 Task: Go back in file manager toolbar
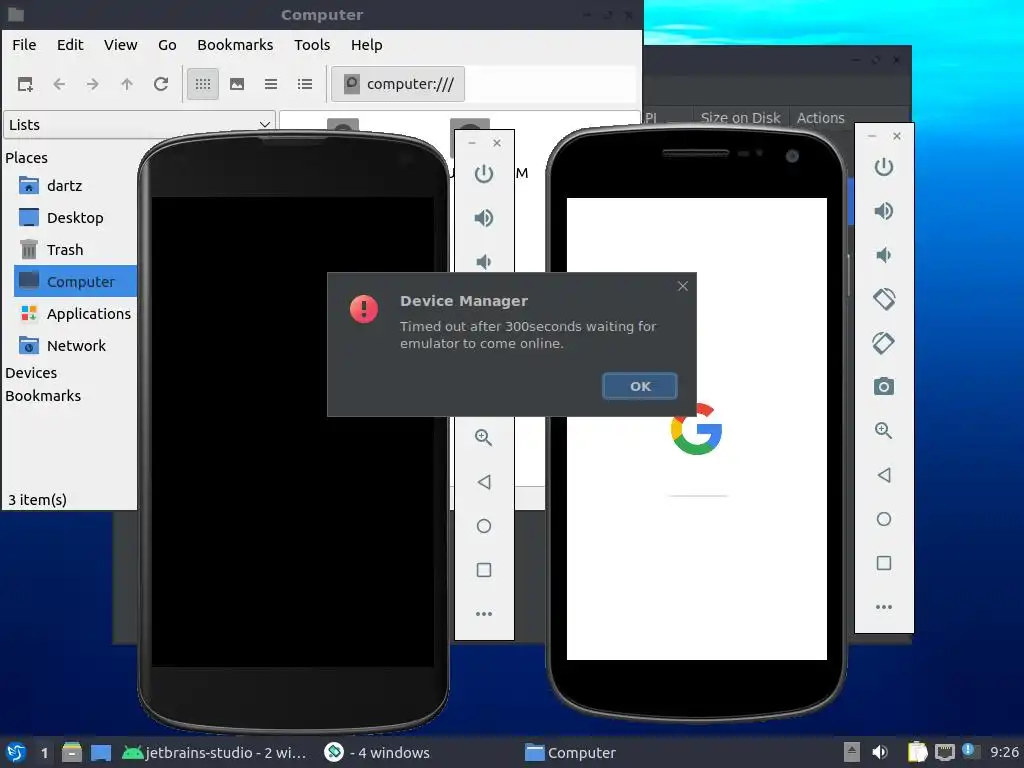(59, 84)
